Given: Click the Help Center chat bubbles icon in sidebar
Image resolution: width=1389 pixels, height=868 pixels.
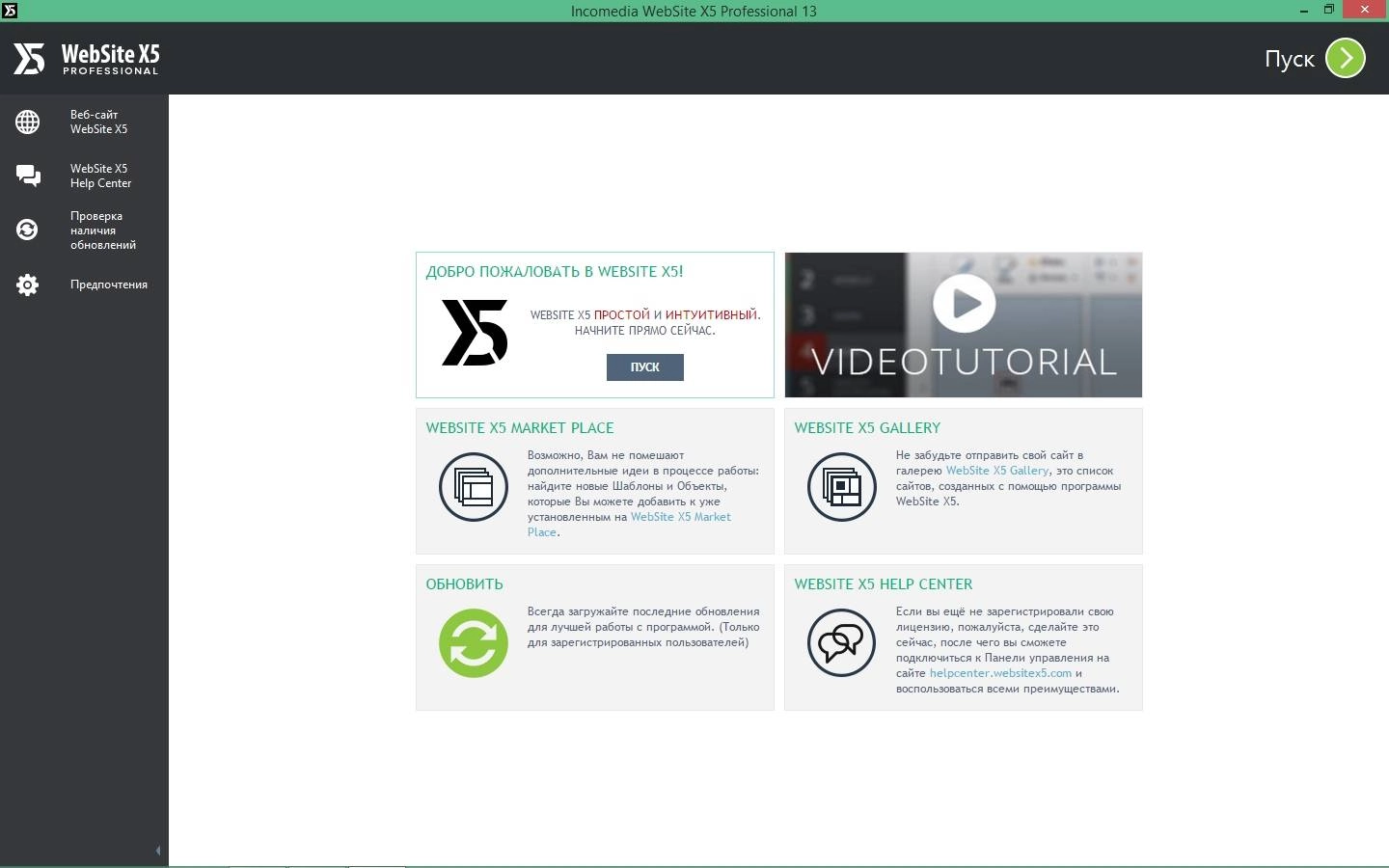Looking at the screenshot, I should pyautogui.click(x=28, y=176).
